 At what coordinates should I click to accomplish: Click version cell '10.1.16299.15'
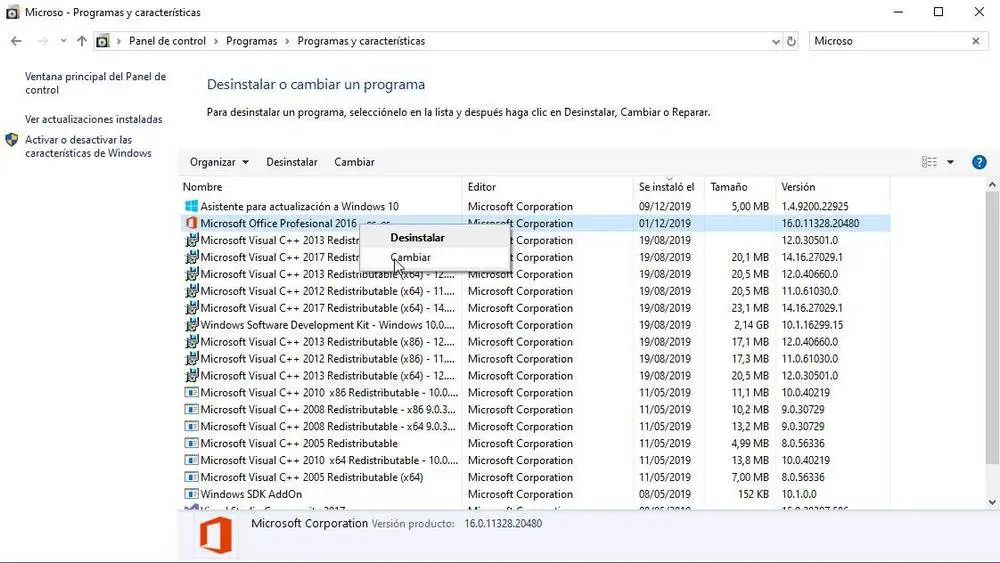tap(812, 325)
